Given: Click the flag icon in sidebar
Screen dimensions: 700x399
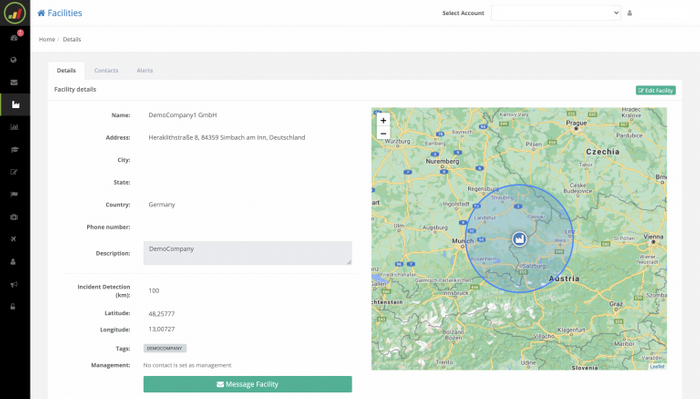Looking at the screenshot, I should pyautogui.click(x=14, y=194).
